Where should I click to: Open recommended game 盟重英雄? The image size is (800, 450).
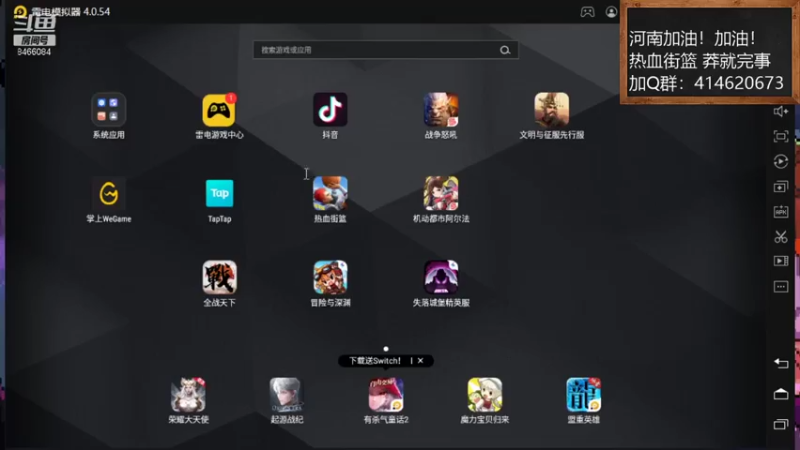[584, 394]
